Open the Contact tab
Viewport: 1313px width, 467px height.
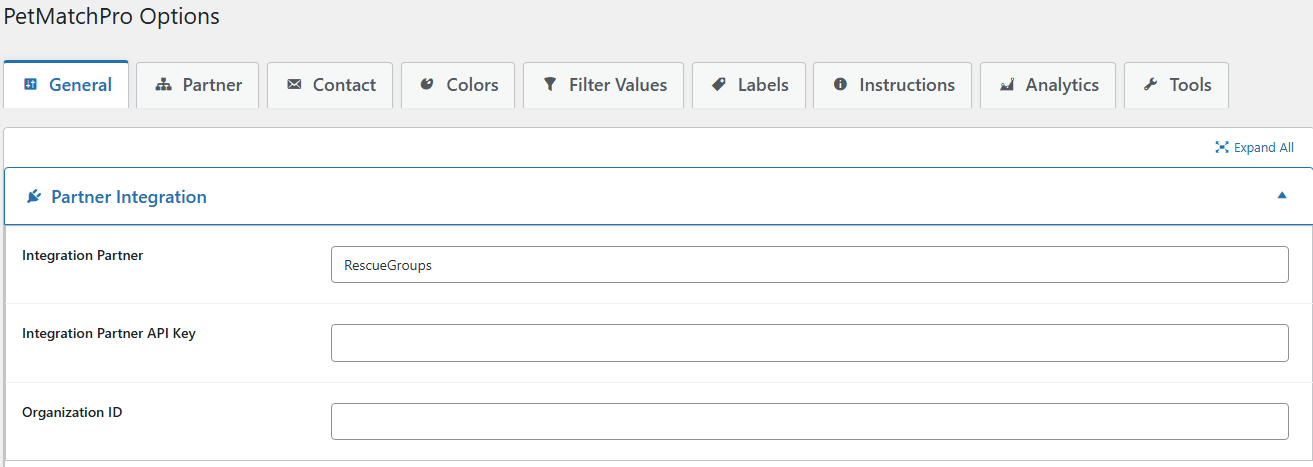(x=330, y=85)
